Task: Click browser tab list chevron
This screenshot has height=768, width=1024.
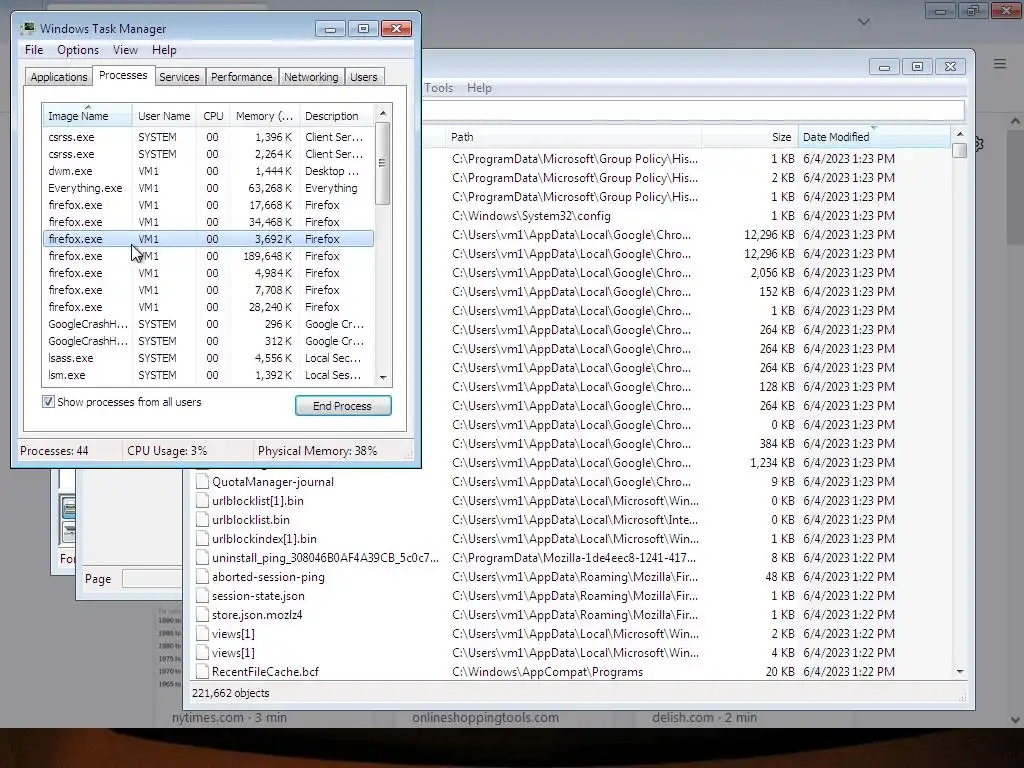Action: pyautogui.click(x=863, y=22)
